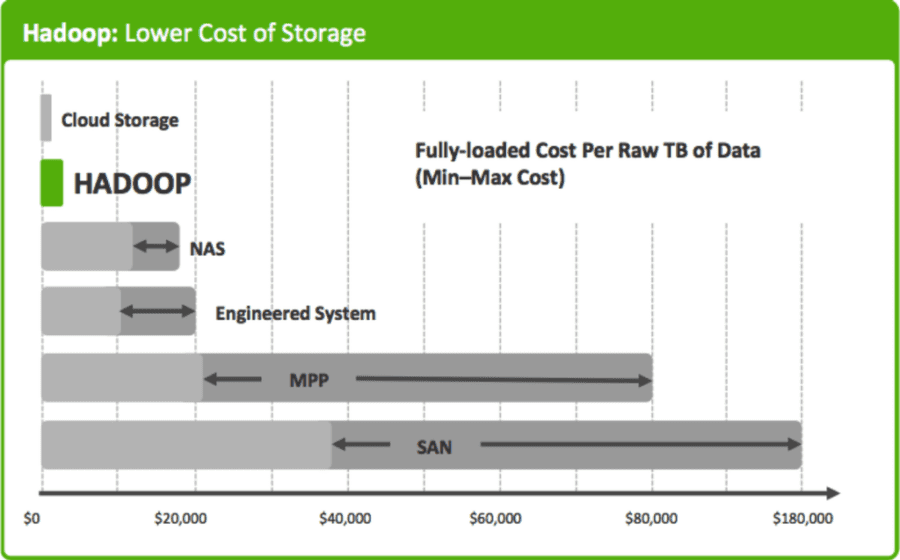Click the $0 axis label
The height and width of the screenshot is (560, 900).
click(x=32, y=519)
